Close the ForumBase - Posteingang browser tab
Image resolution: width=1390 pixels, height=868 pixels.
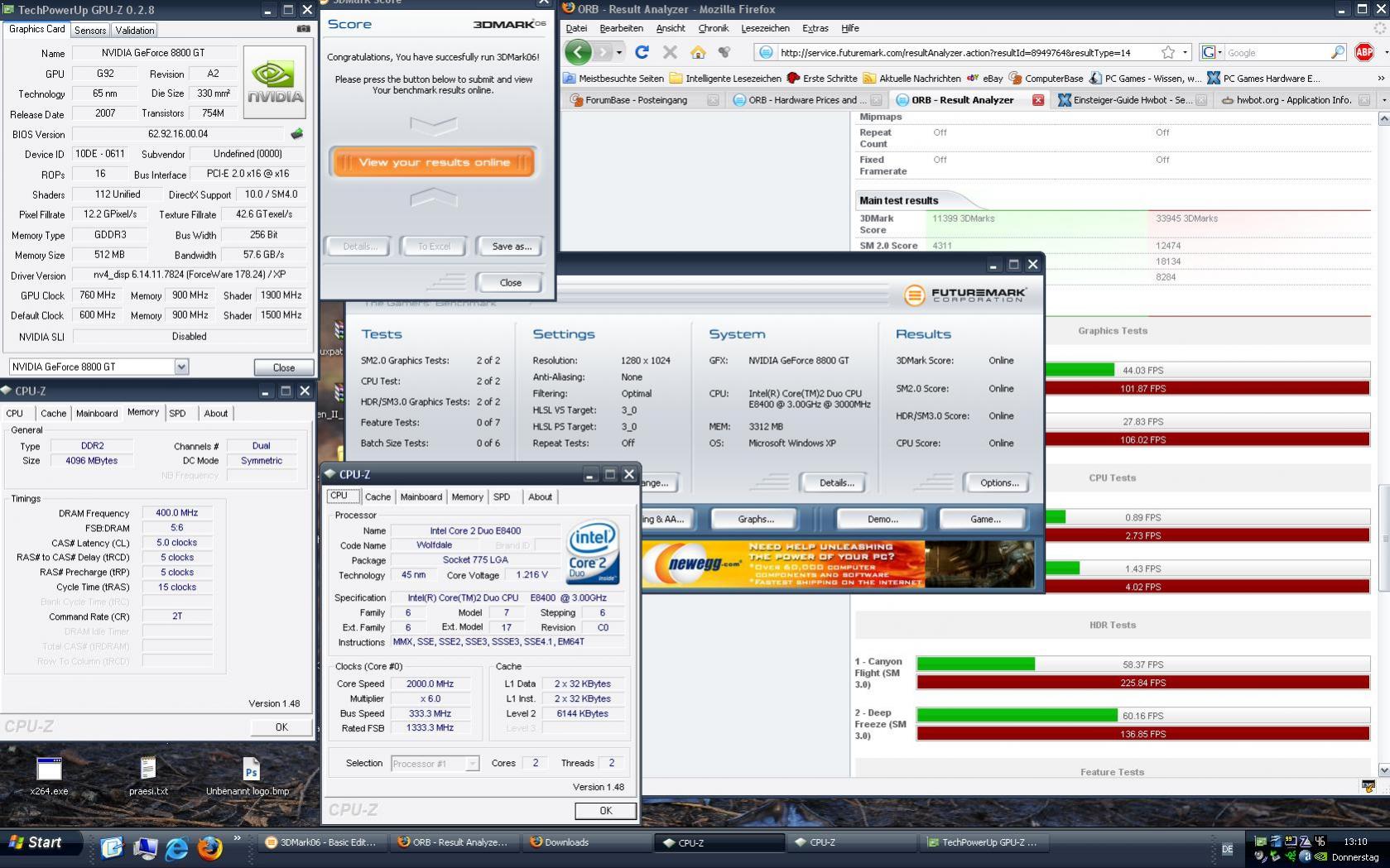tap(713, 100)
